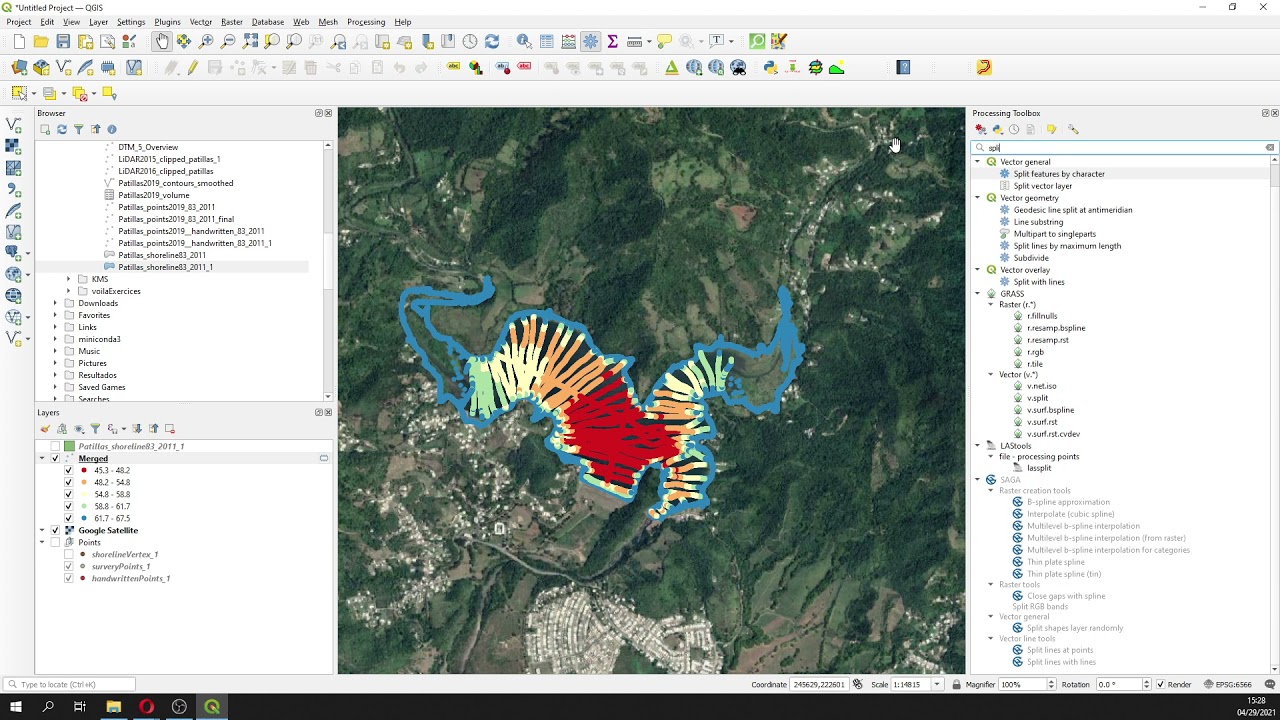
Task: Open the Layer menu
Action: (98, 22)
